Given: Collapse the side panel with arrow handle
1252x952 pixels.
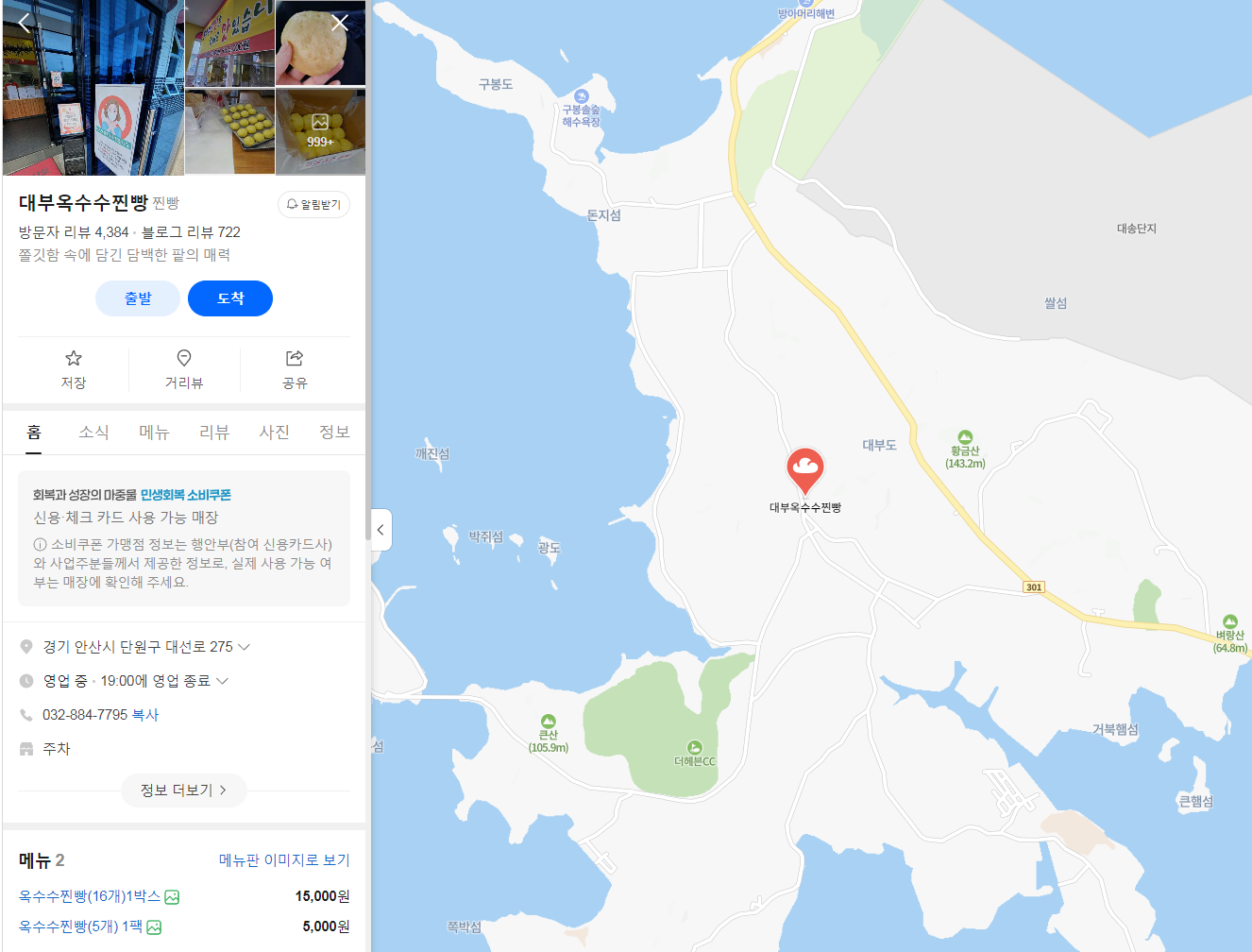Looking at the screenshot, I should (381, 530).
